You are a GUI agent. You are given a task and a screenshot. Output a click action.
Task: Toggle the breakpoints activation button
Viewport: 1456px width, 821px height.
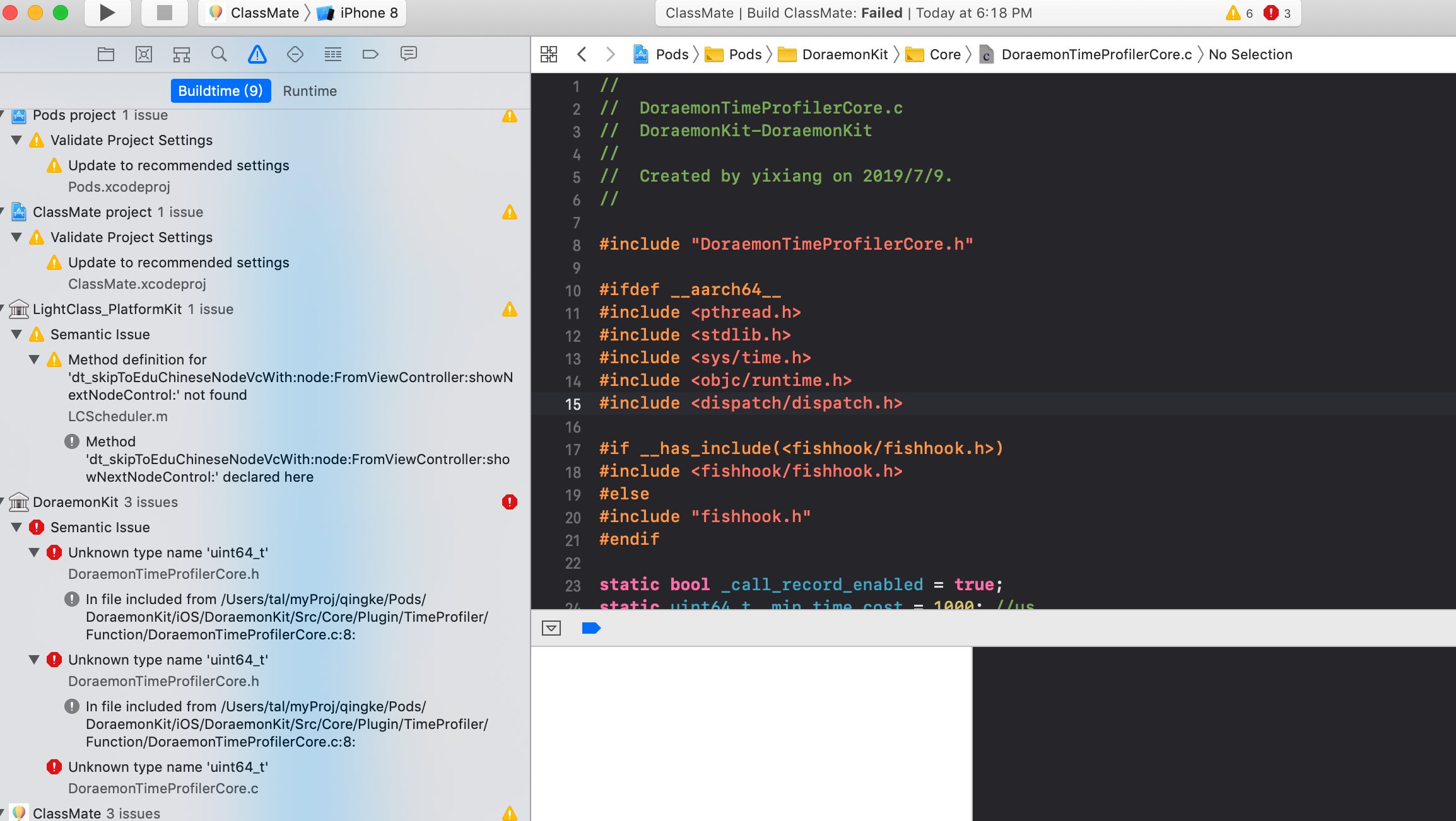[x=591, y=628]
